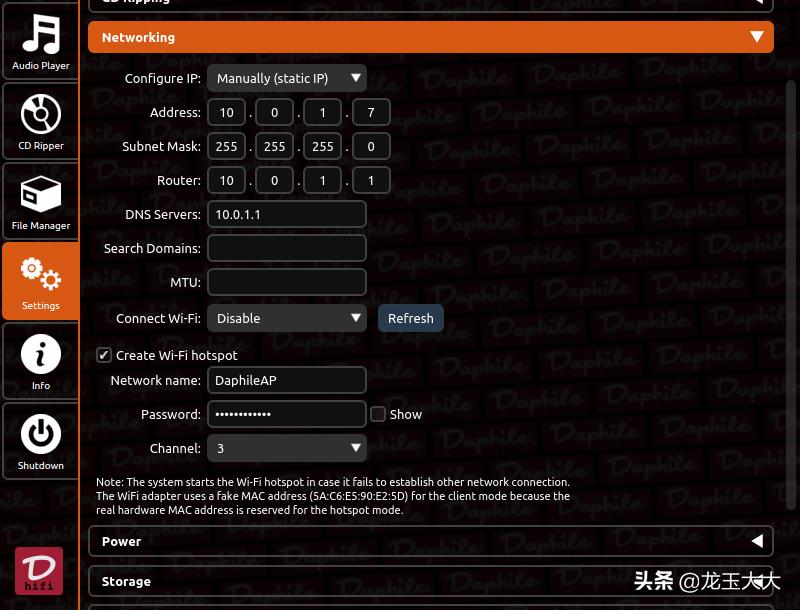The image size is (800, 610).
Task: Open the Storage section
Action: [431, 581]
